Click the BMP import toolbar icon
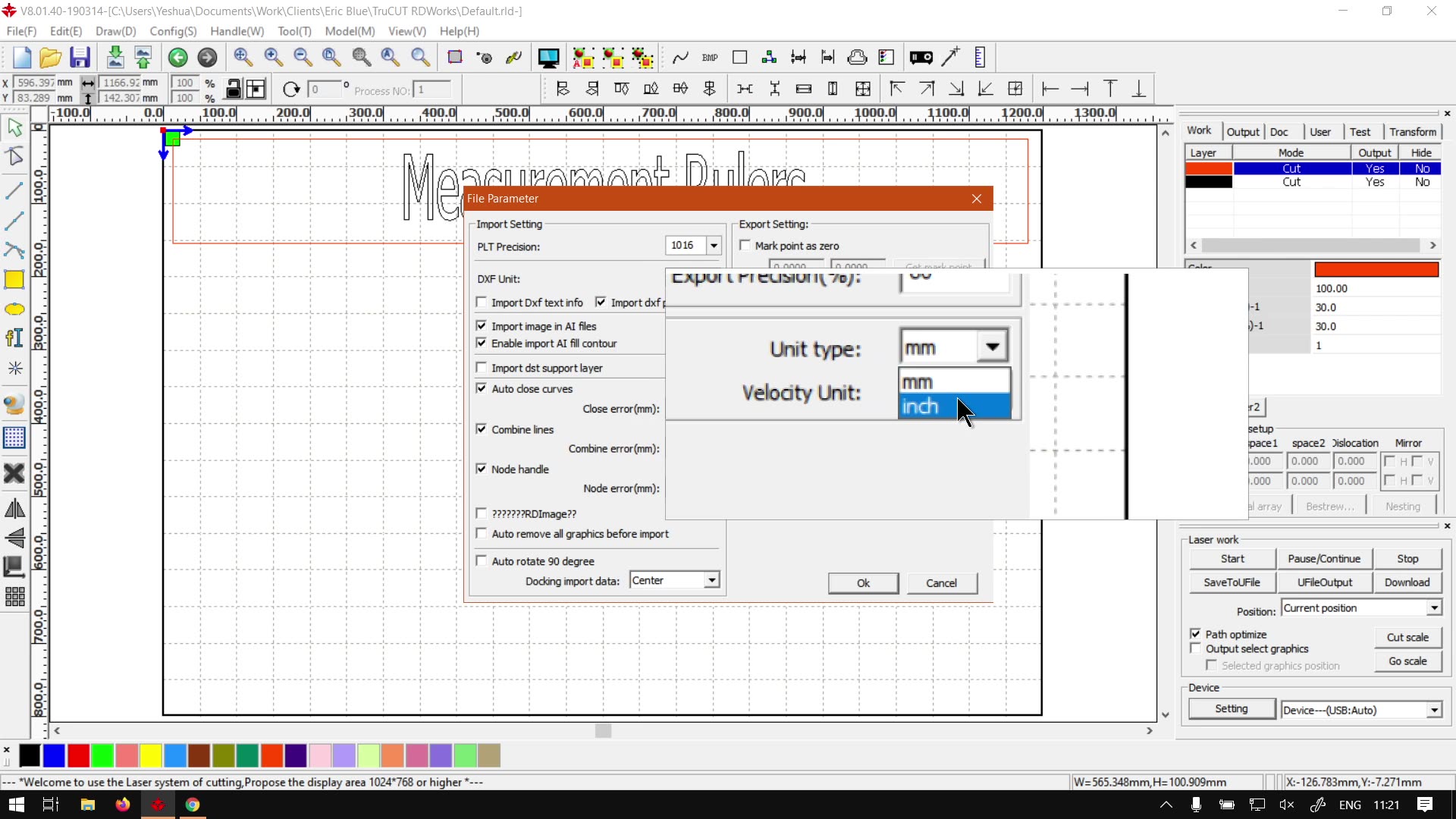The width and height of the screenshot is (1456, 819). (710, 58)
